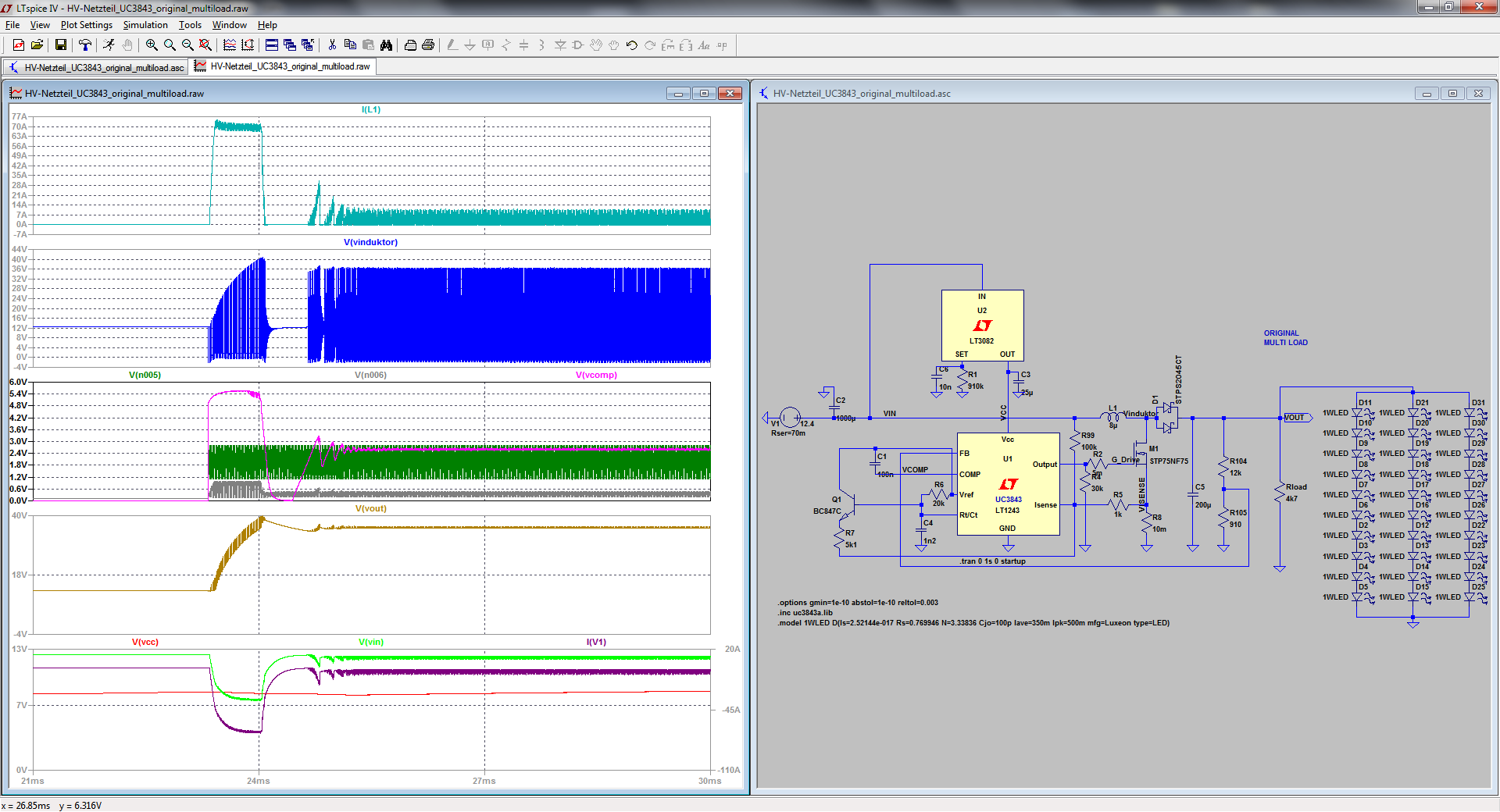Viewport: 1500px width, 812px height.
Task: Switch to the multiload.raw waveform tab
Action: (283, 66)
